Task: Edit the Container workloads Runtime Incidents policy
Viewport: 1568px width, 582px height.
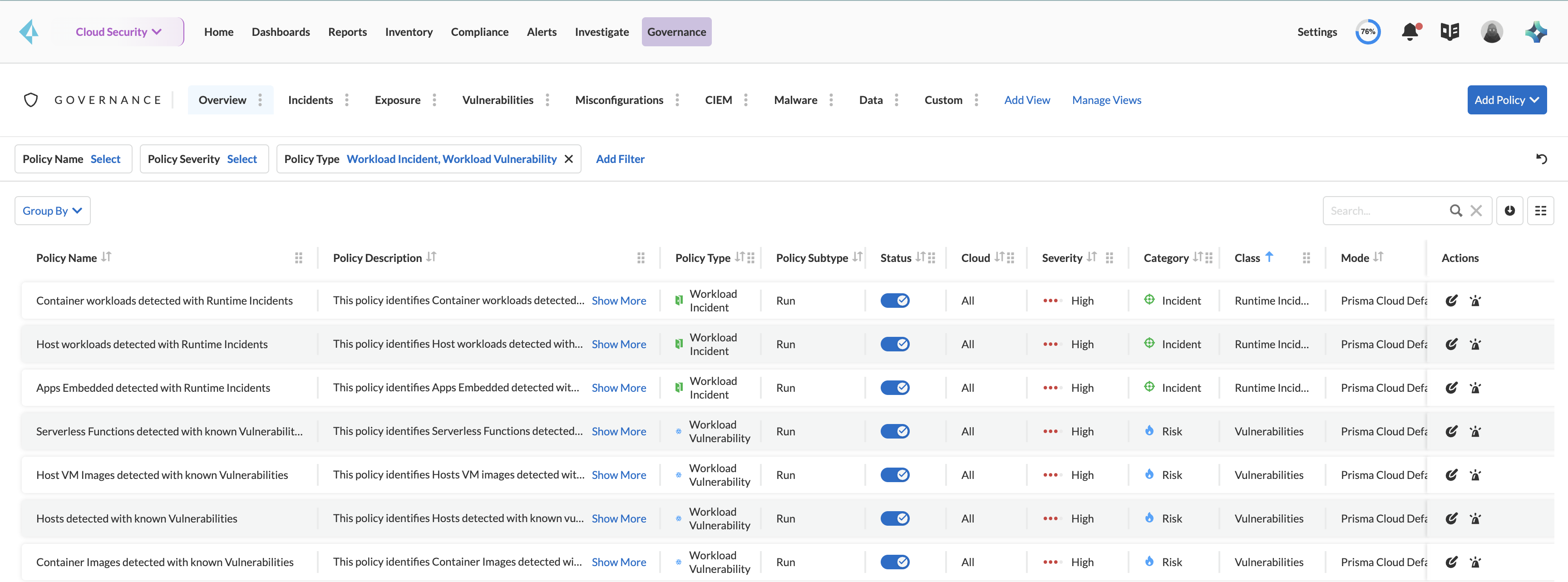Action: pos(1452,301)
